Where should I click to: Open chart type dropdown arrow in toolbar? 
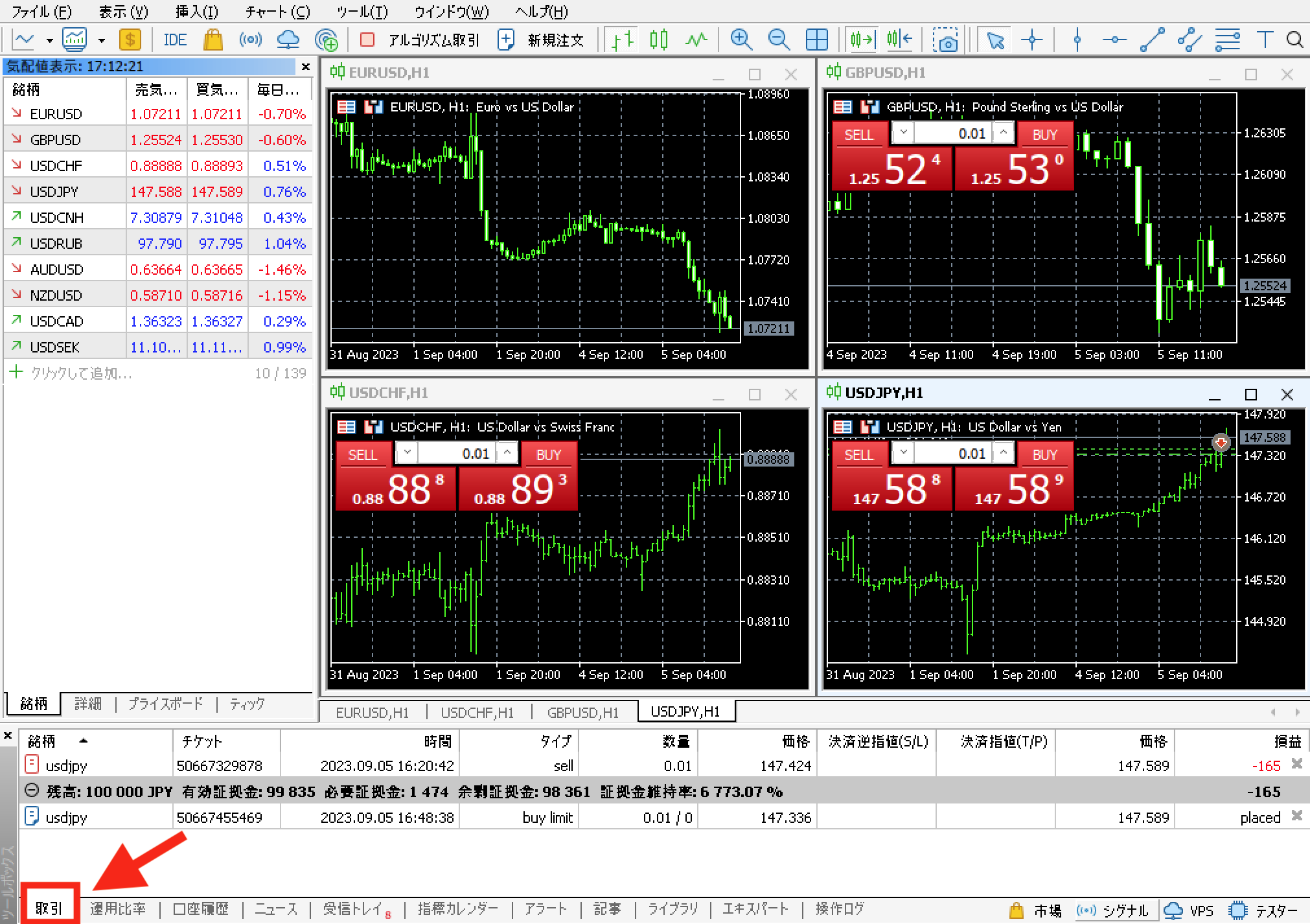(x=50, y=40)
